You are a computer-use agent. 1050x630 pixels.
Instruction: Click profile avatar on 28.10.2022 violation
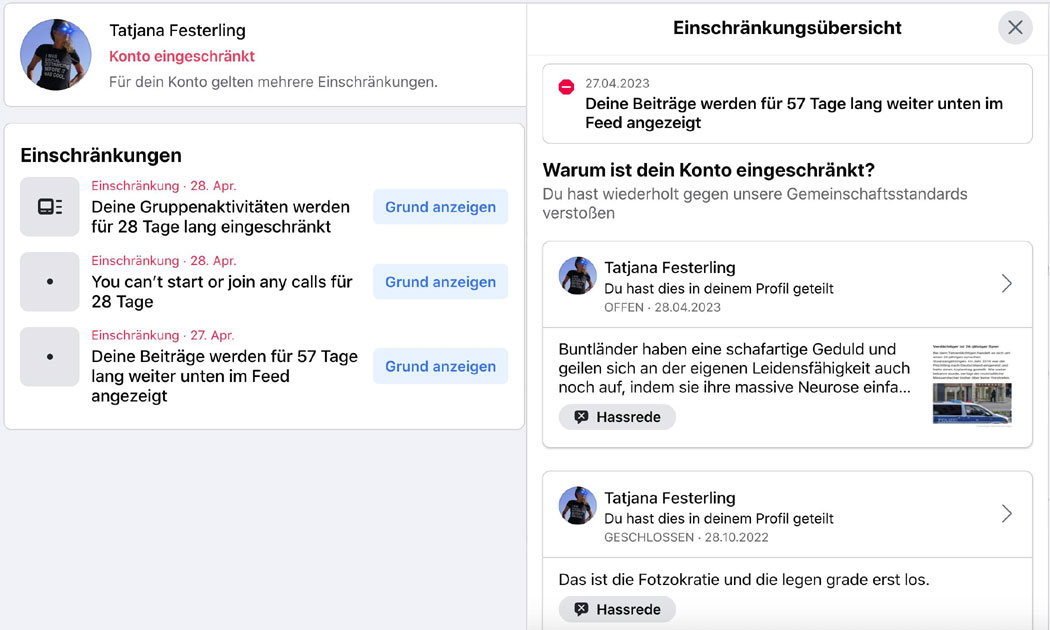click(577, 505)
